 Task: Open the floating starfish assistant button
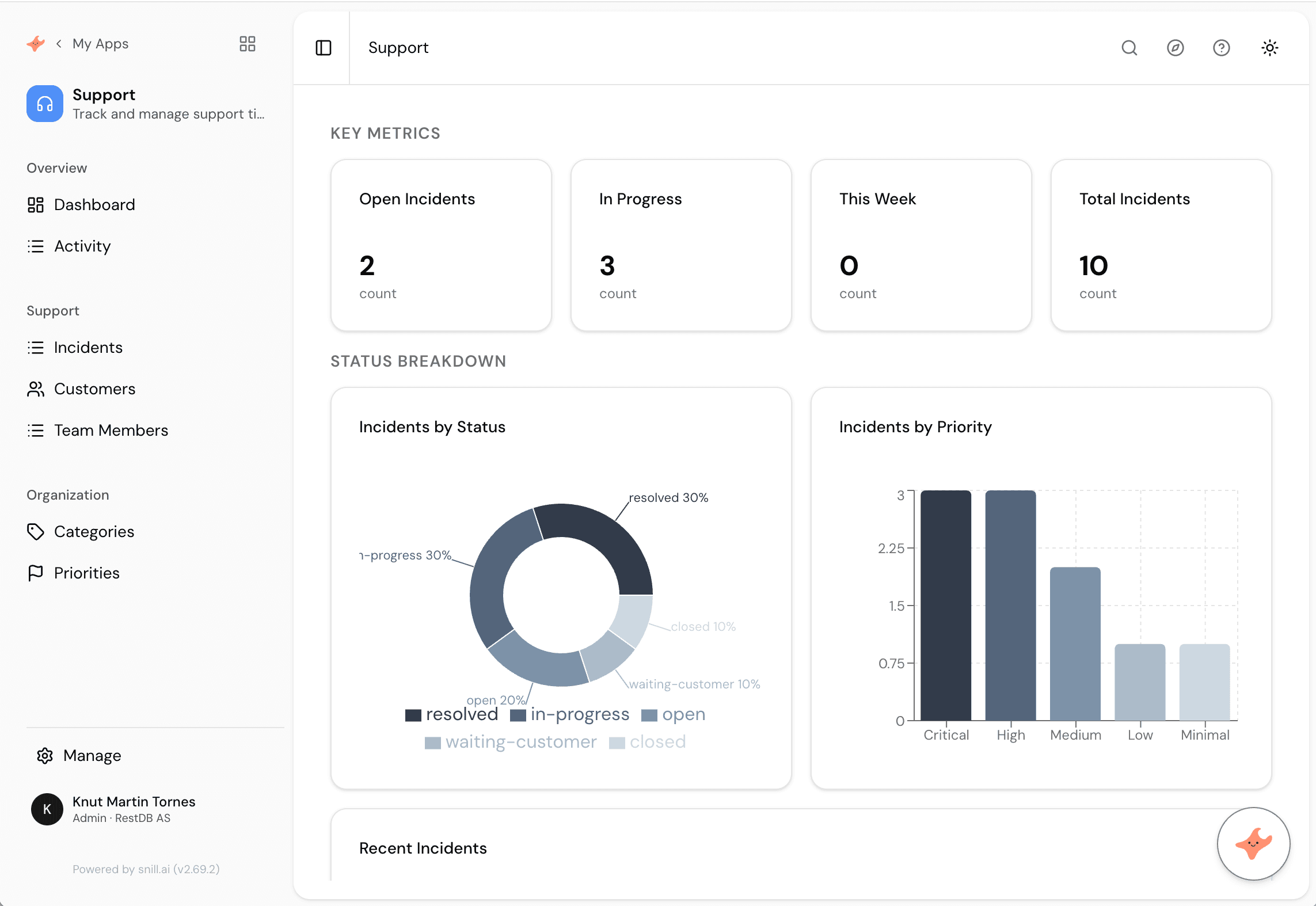pos(1254,844)
